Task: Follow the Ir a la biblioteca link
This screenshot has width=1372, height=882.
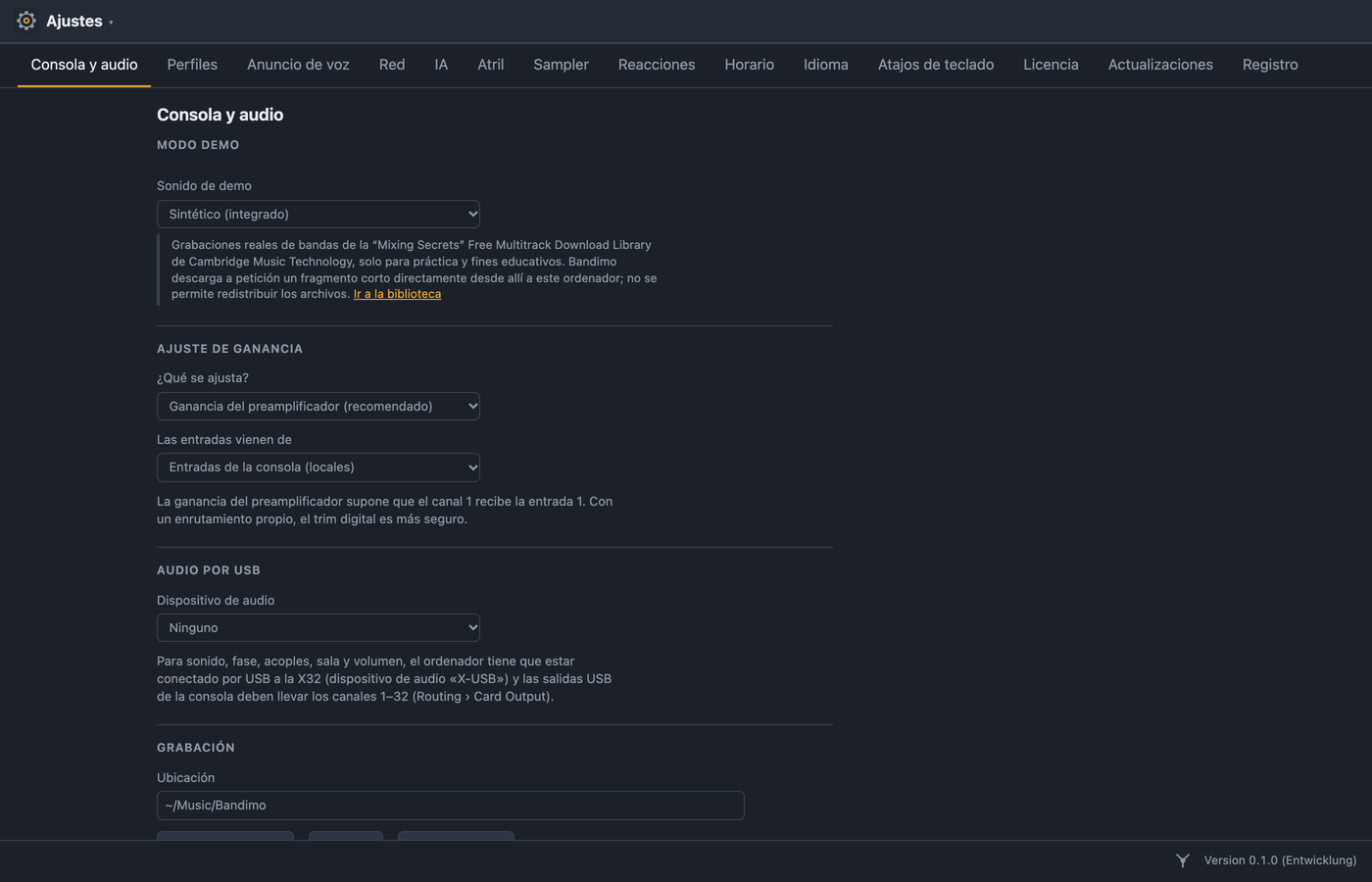Action: point(397,294)
